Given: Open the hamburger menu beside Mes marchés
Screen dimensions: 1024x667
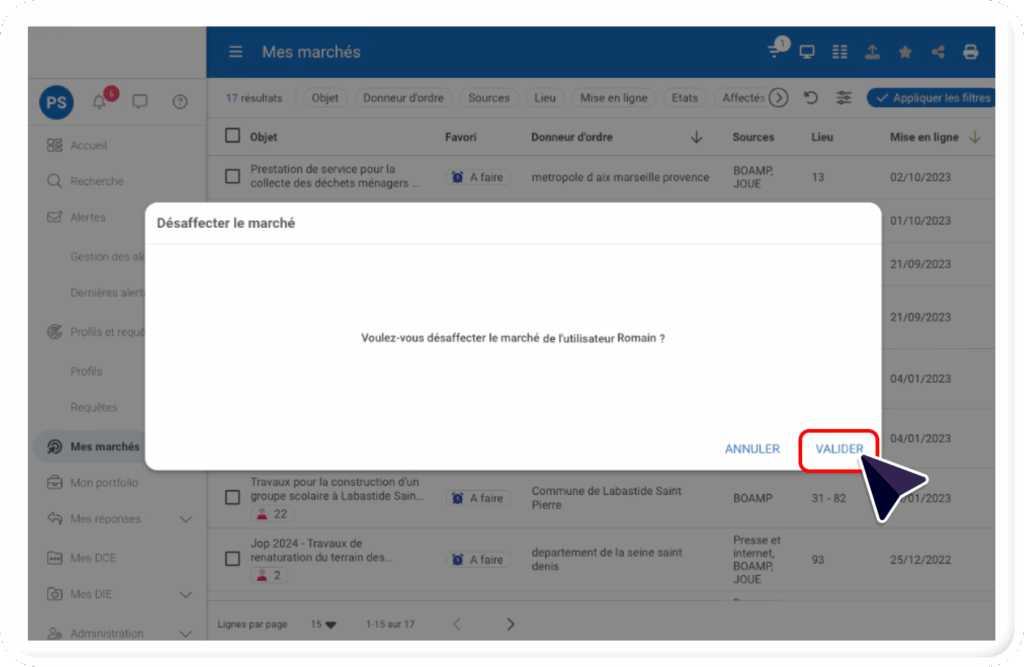Looking at the screenshot, I should tap(236, 52).
